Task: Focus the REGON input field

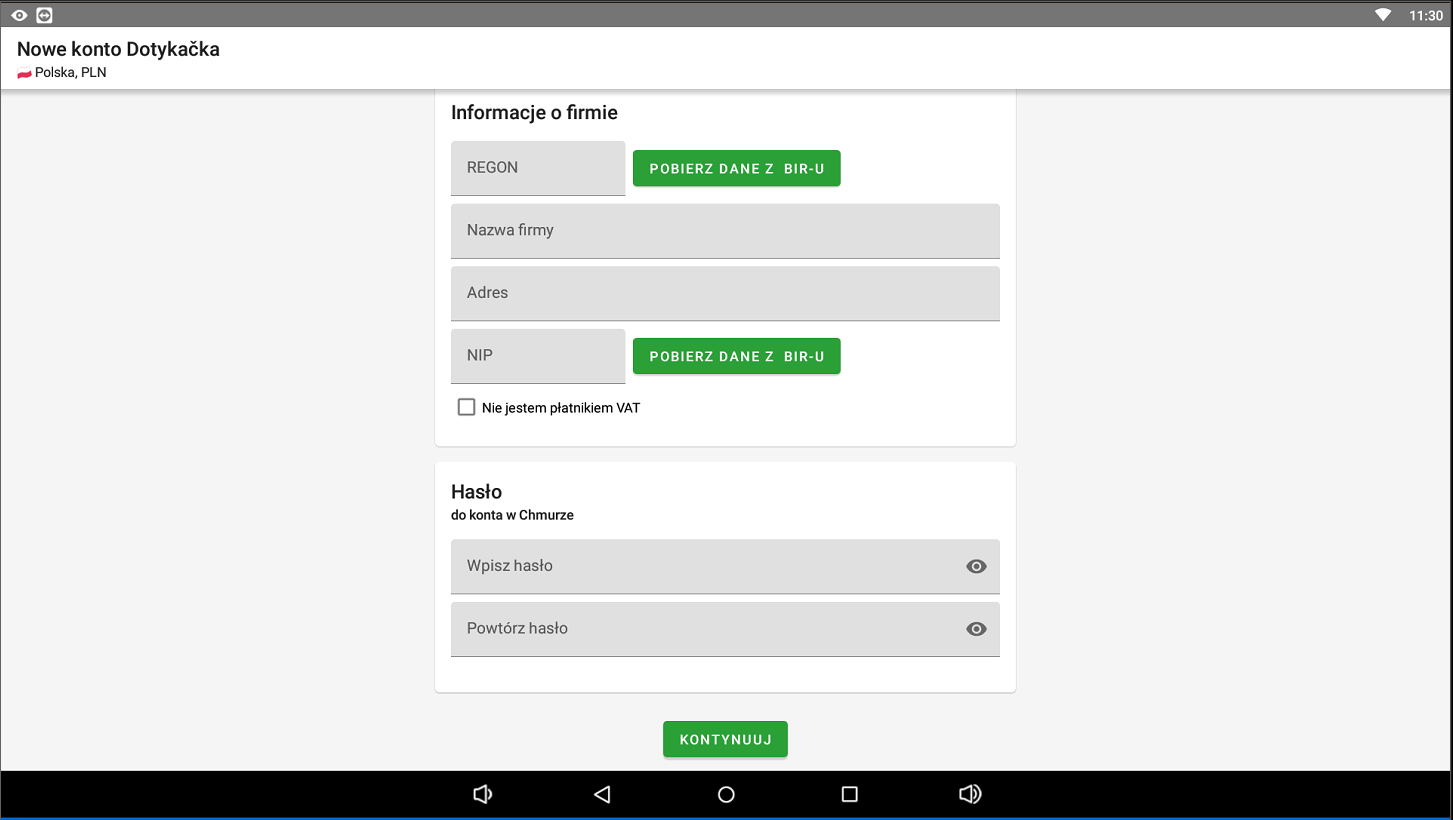Action: click(538, 168)
